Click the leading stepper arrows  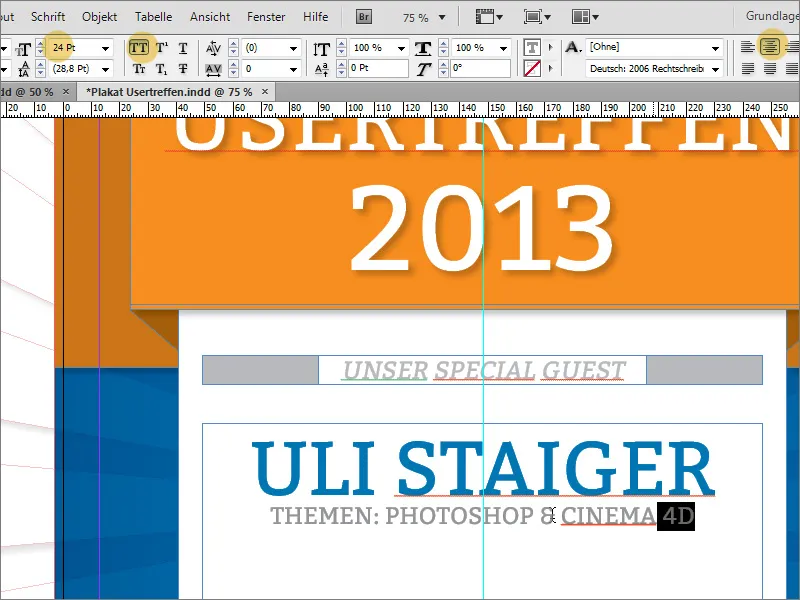41,69
